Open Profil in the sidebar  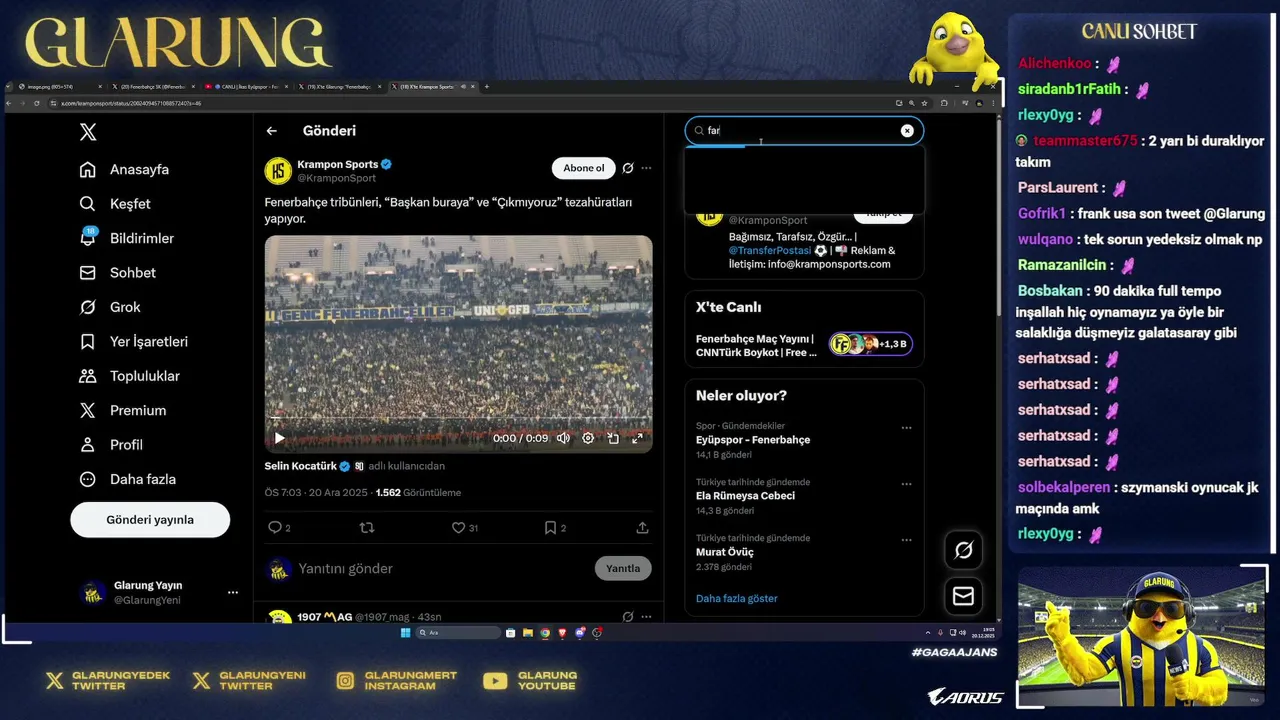pos(111,444)
